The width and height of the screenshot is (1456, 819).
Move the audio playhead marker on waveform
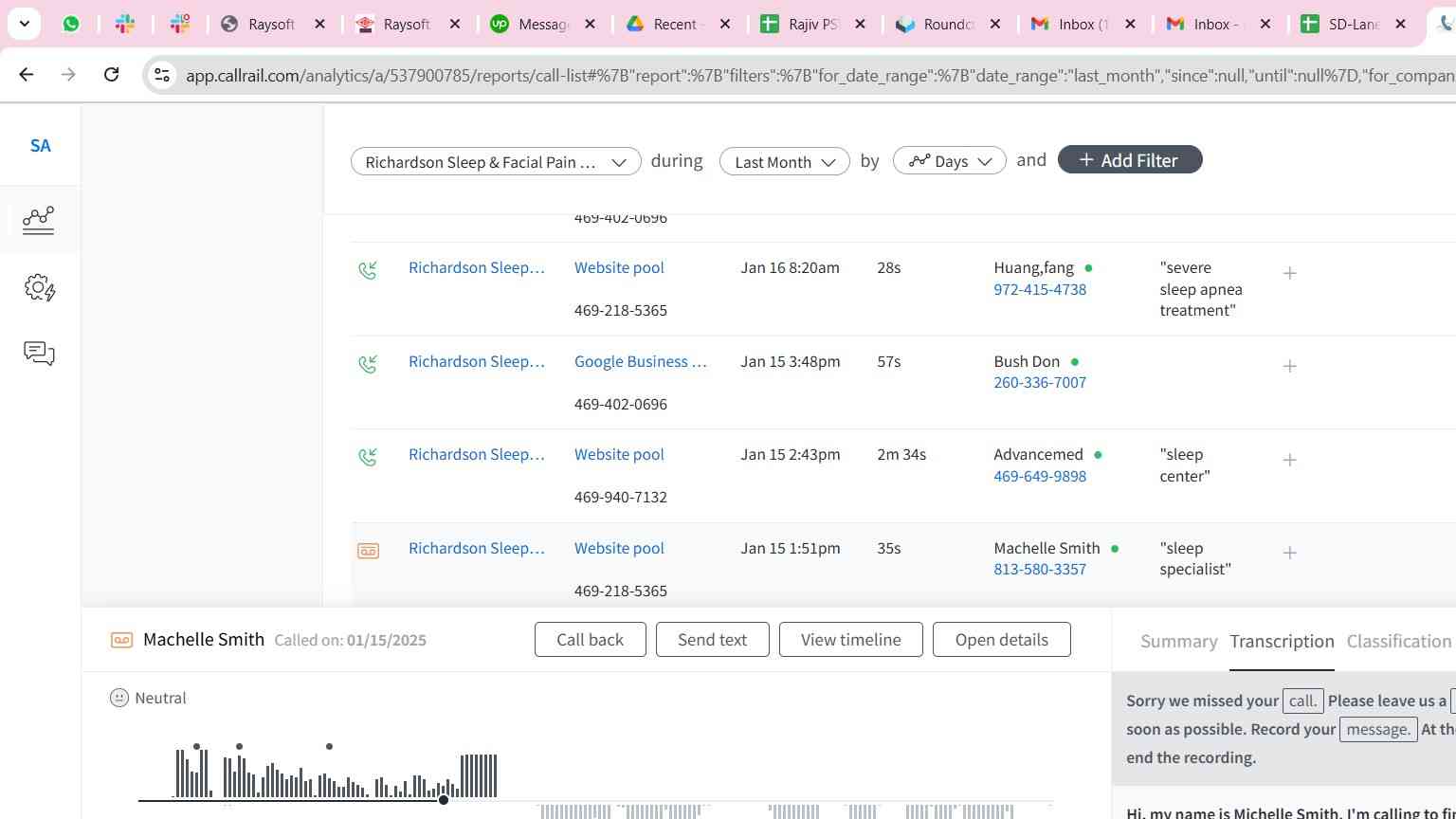pos(443,800)
